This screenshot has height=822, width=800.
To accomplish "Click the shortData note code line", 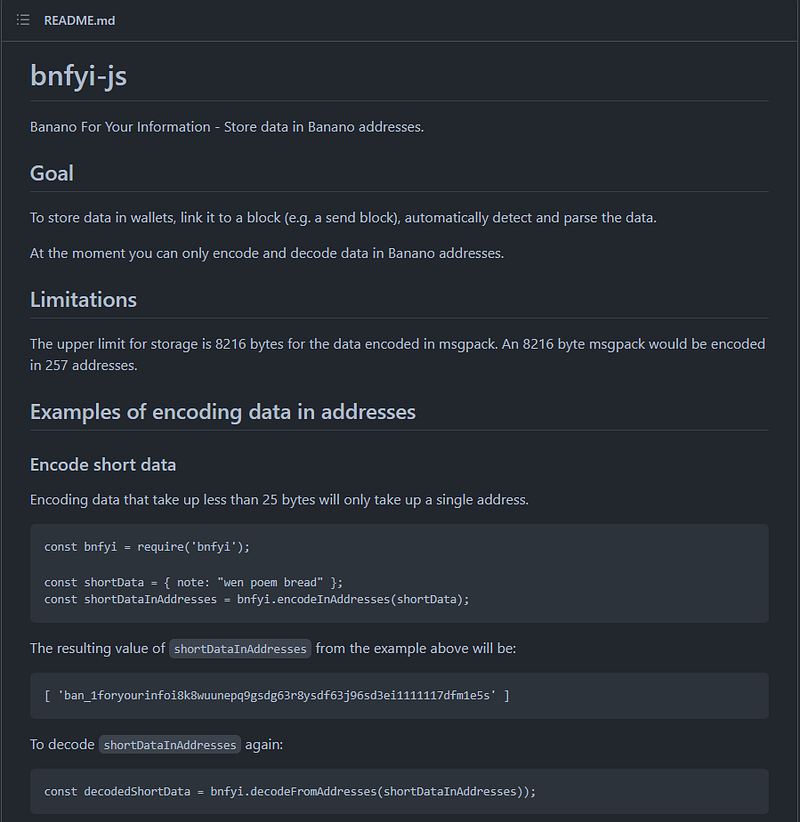I will (193, 582).
